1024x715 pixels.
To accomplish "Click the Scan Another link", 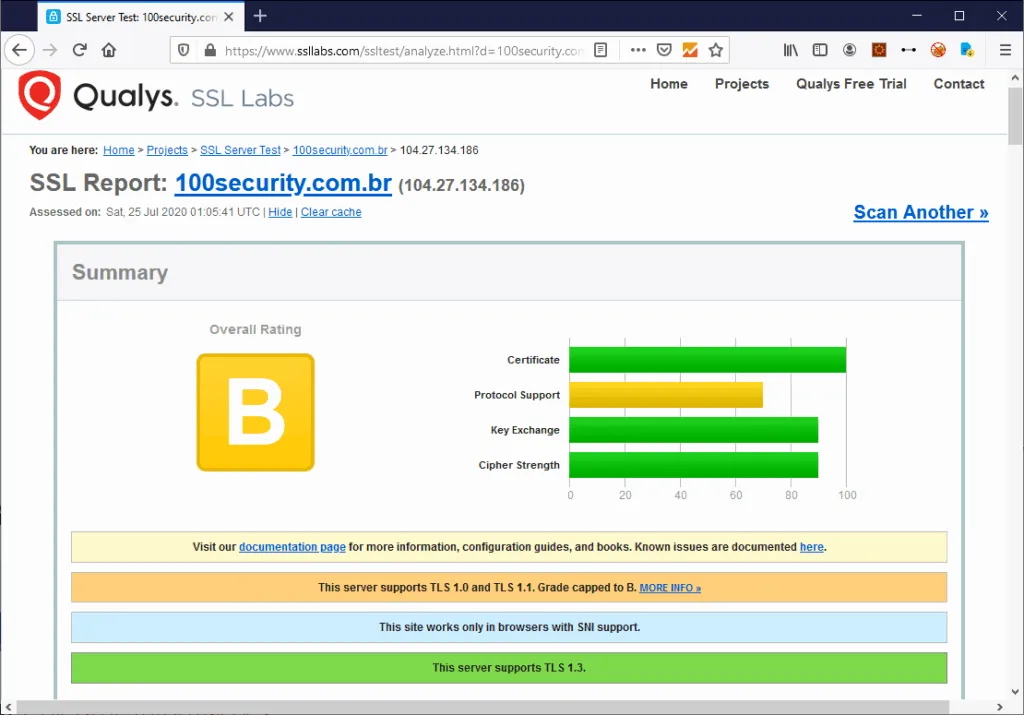I will (x=920, y=212).
